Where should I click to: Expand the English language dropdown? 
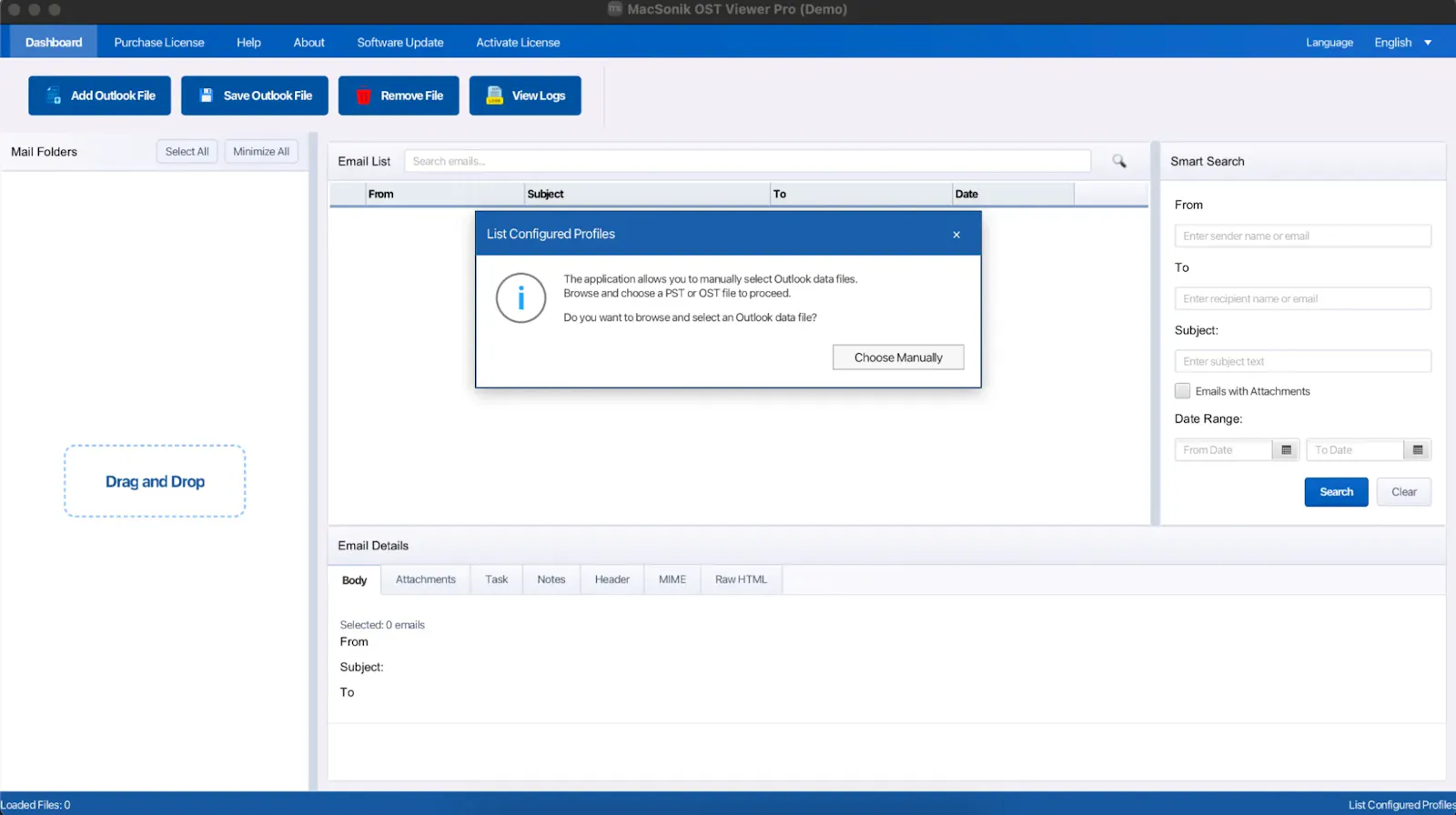pos(1402,43)
